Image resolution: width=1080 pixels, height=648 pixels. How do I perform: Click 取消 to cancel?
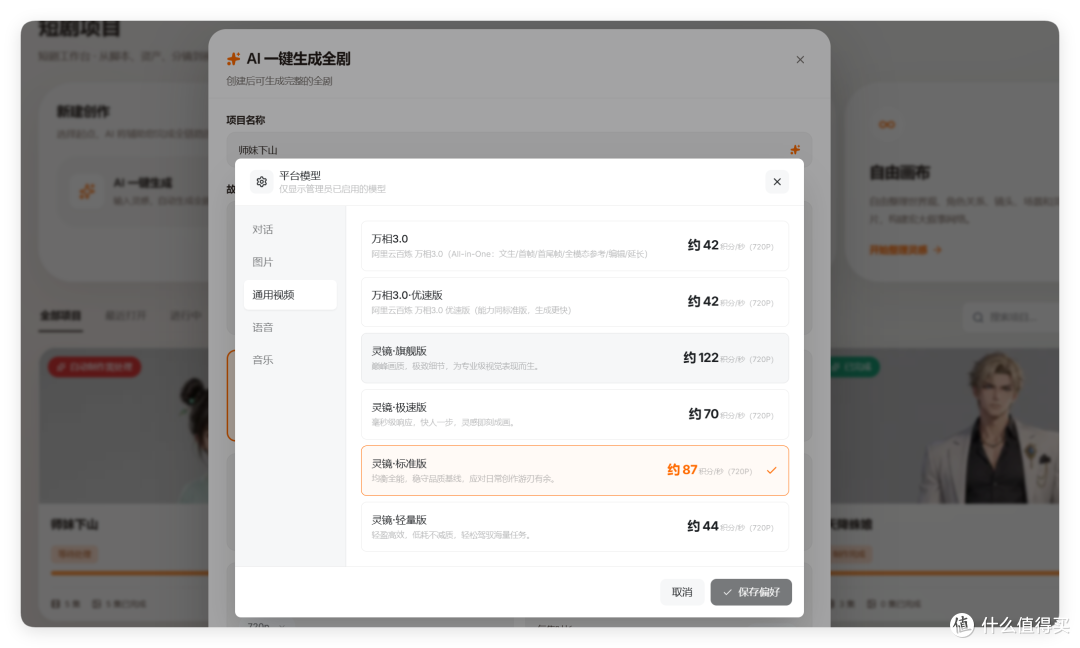pyautogui.click(x=682, y=592)
